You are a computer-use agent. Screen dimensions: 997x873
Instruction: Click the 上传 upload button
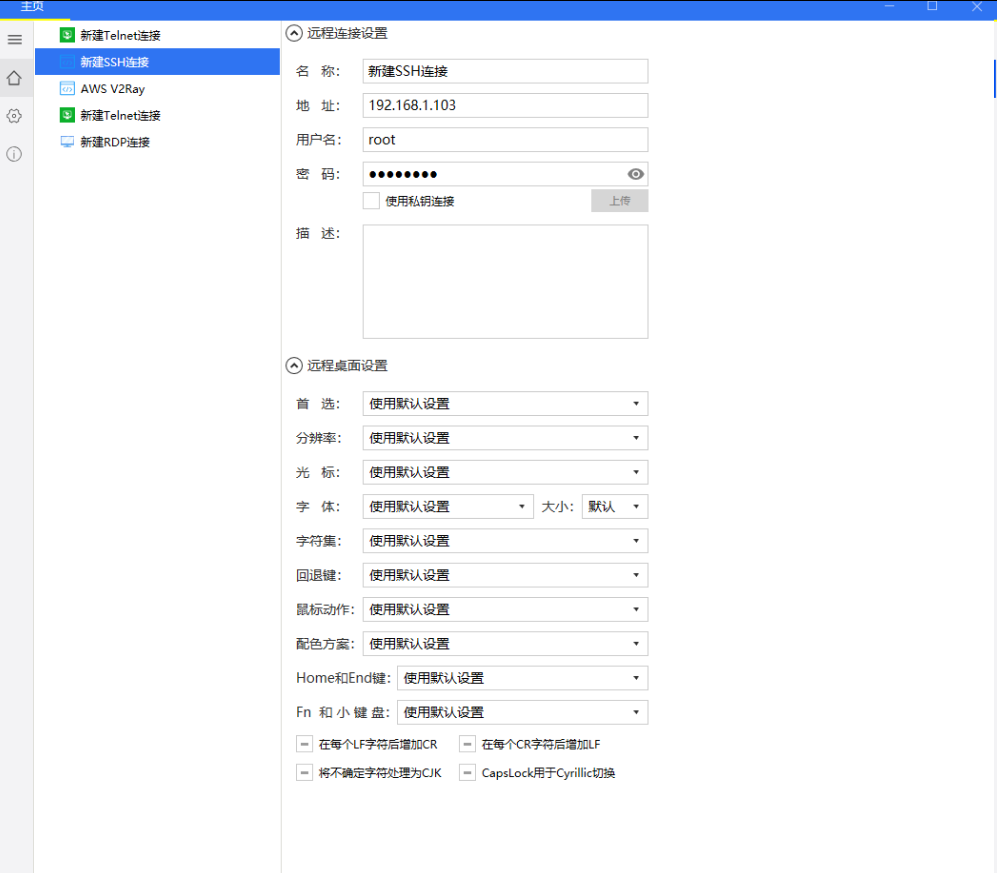[x=619, y=200]
